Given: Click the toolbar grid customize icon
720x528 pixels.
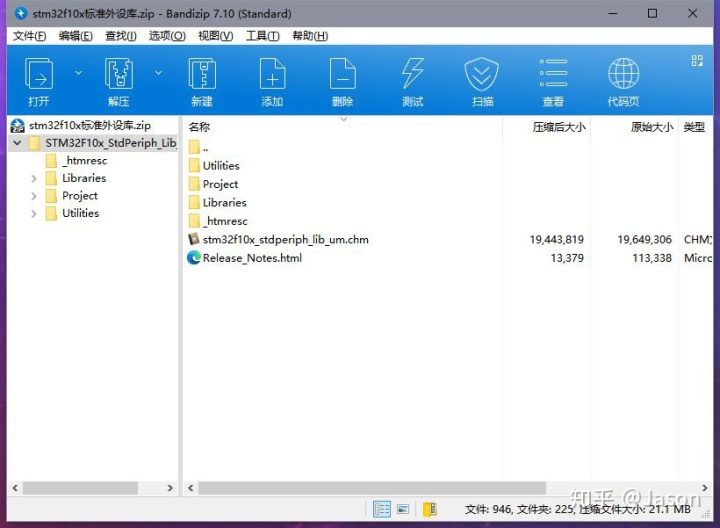Looking at the screenshot, I should (x=697, y=61).
